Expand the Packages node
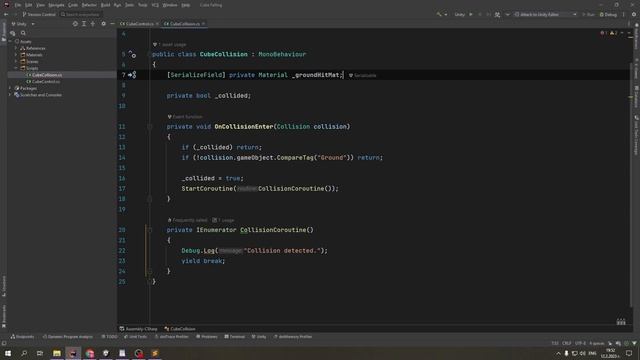Screen dimensions: 640x360 10,88
